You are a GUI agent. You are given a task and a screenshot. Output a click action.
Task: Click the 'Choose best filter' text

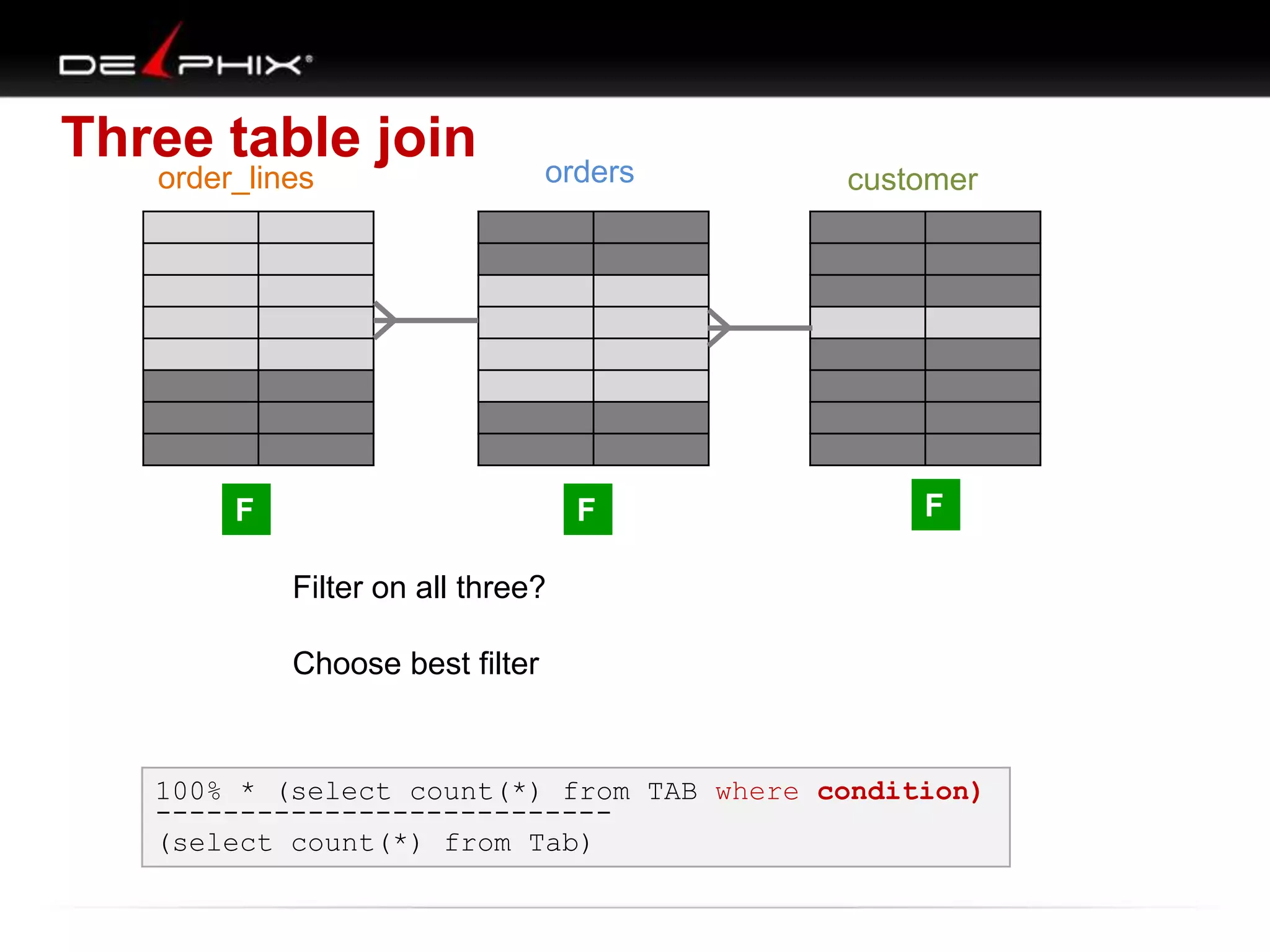pyautogui.click(x=415, y=663)
